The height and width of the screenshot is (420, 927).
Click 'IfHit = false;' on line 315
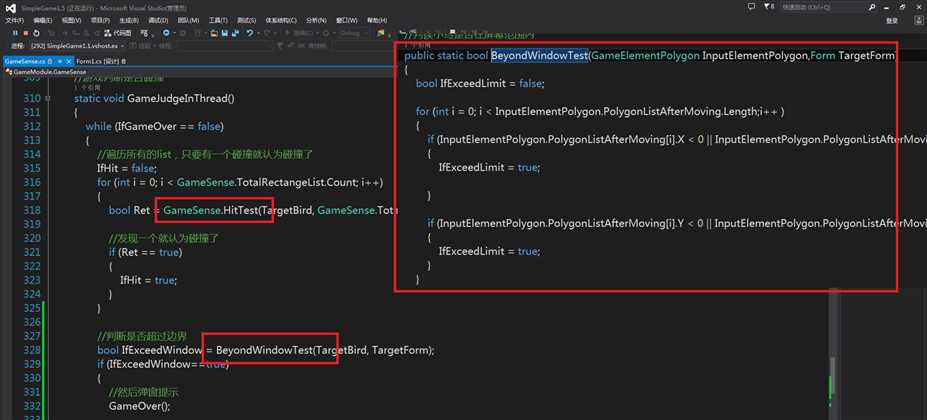(127, 168)
